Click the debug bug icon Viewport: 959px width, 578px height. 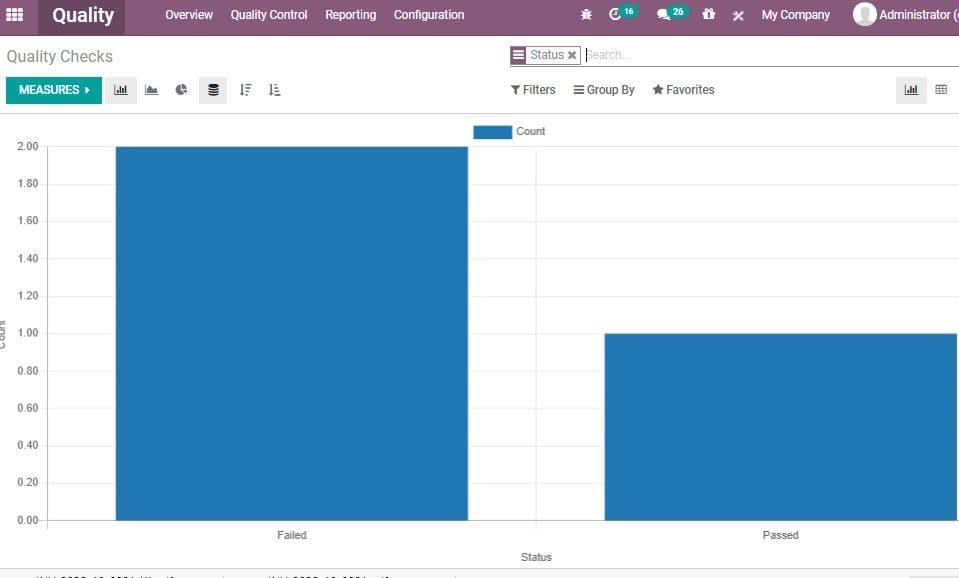click(x=586, y=15)
